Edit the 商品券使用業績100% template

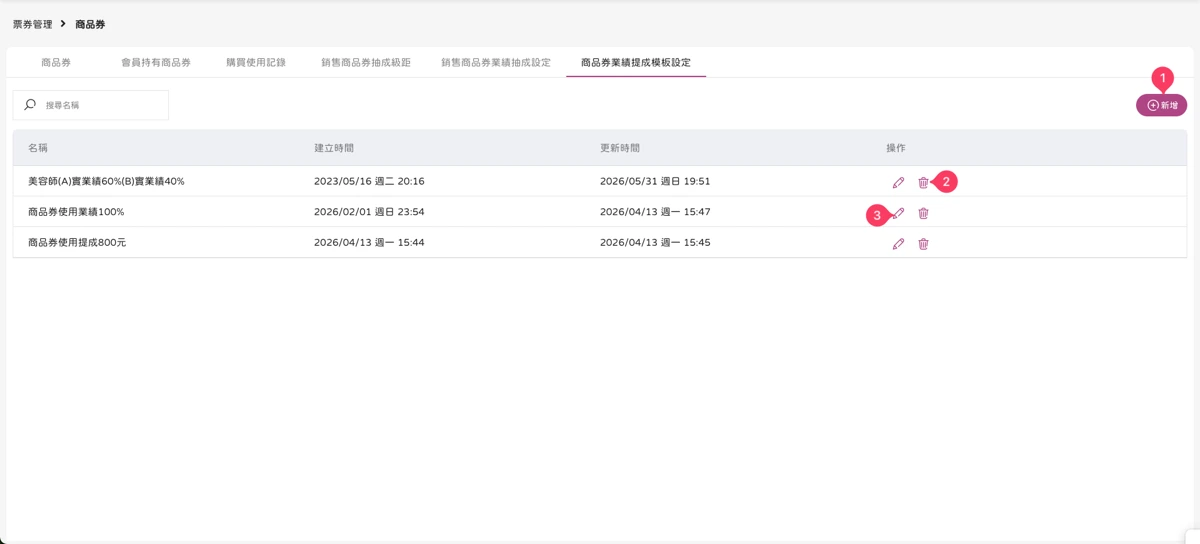898,213
